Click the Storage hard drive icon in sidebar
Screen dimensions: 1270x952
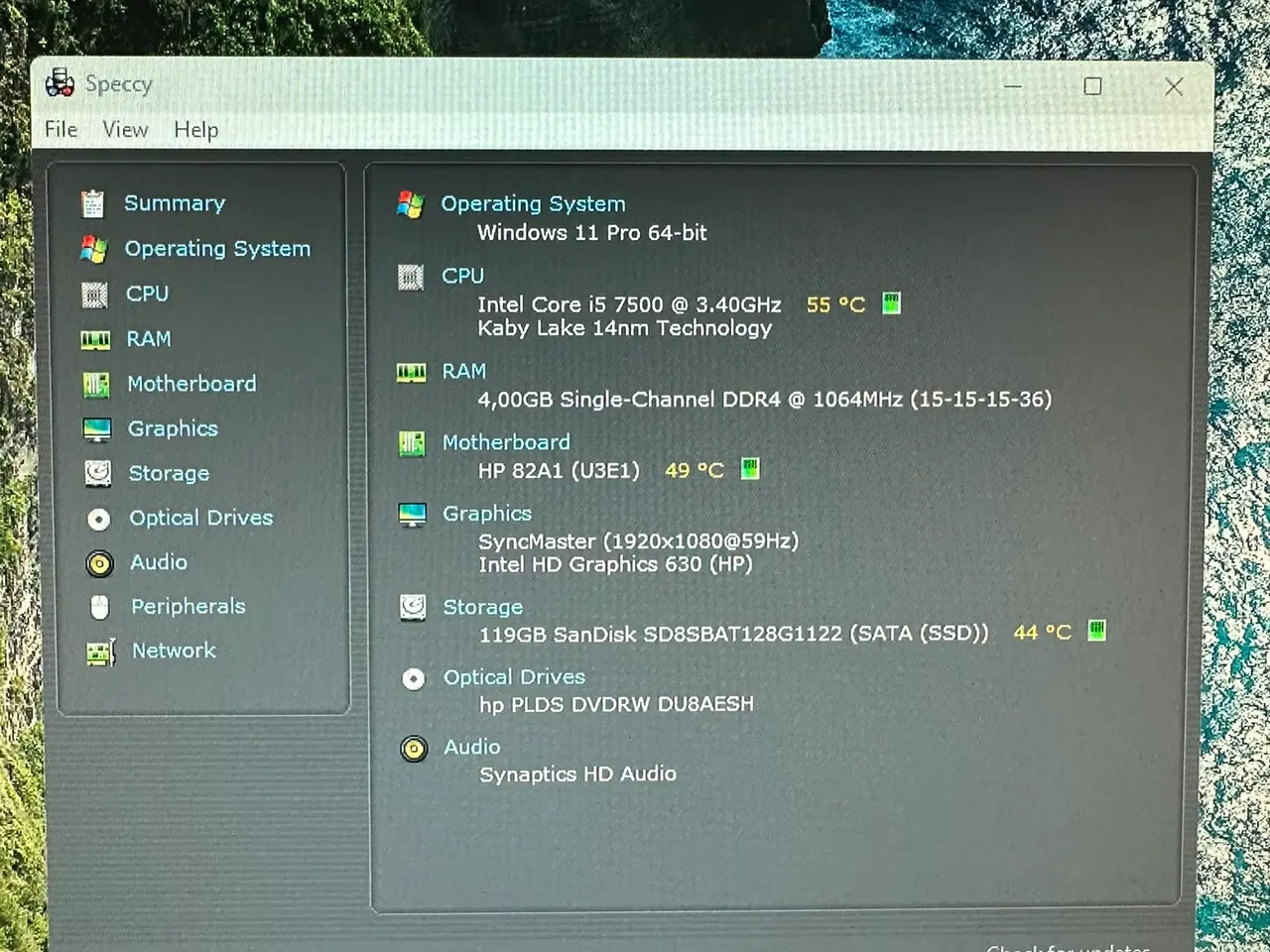[x=97, y=473]
